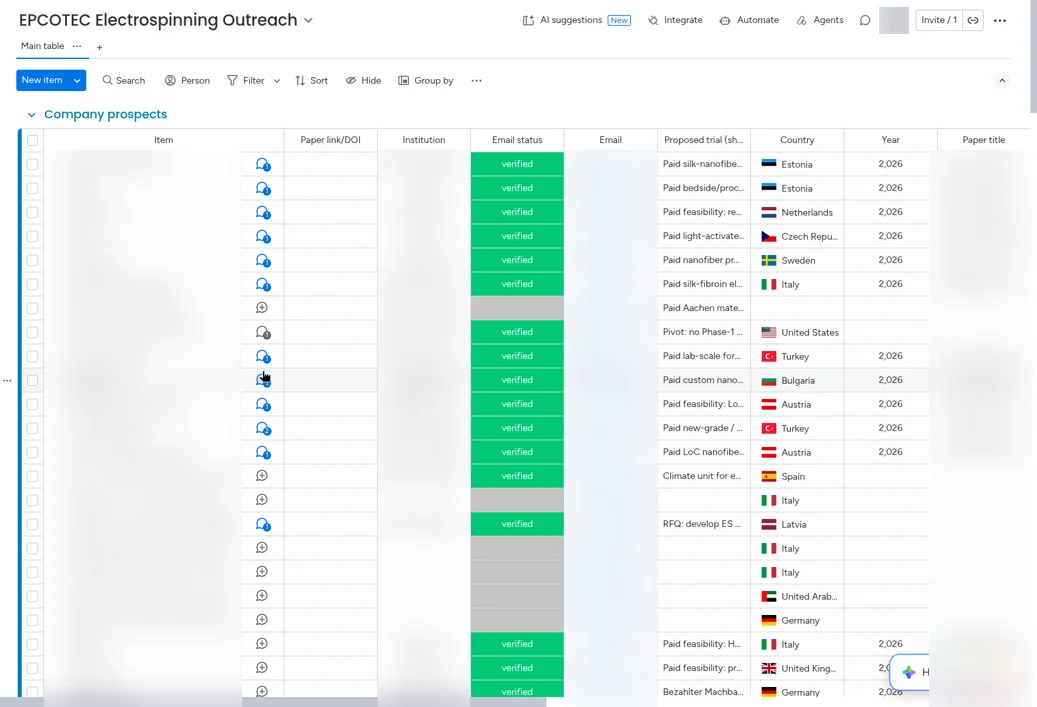Open Country dropdown for the Germany Bezahlter row
1037x707 pixels.
click(x=797, y=692)
